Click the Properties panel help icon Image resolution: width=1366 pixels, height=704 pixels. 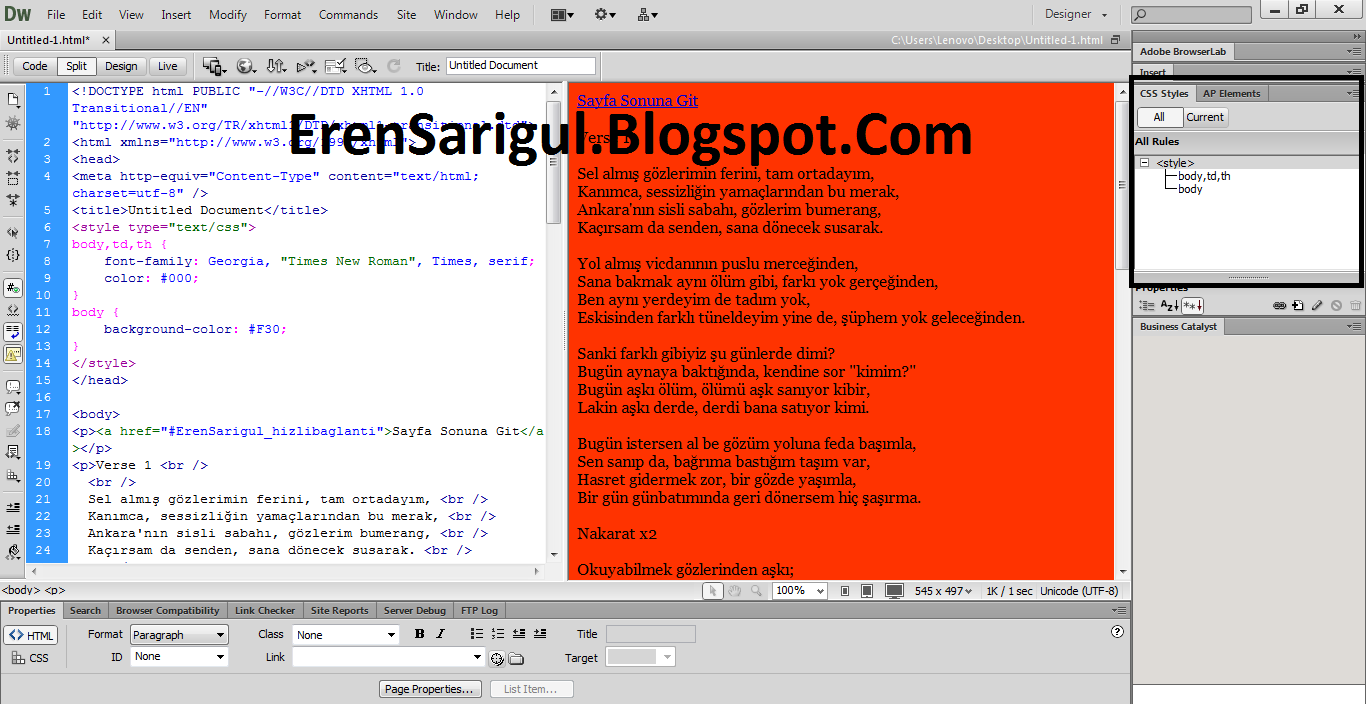[x=1118, y=632]
